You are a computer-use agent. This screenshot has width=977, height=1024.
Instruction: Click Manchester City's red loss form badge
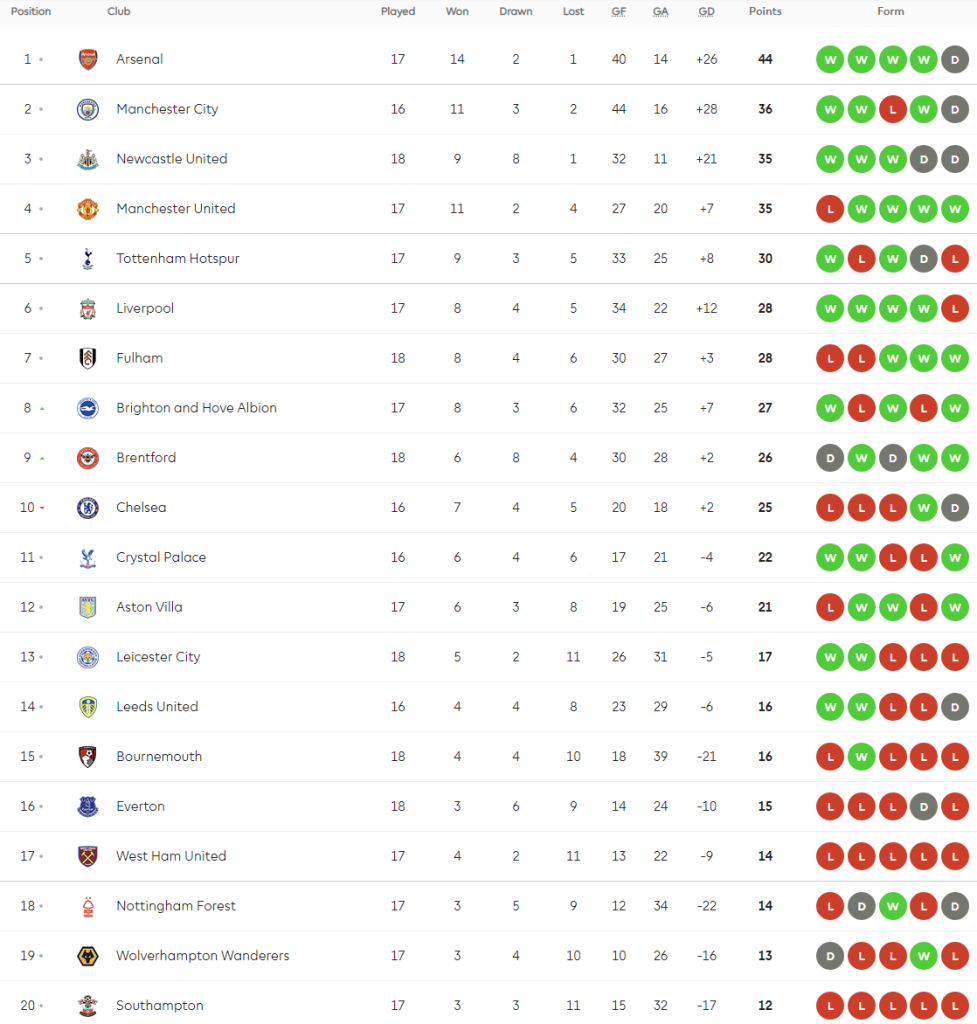pos(892,109)
